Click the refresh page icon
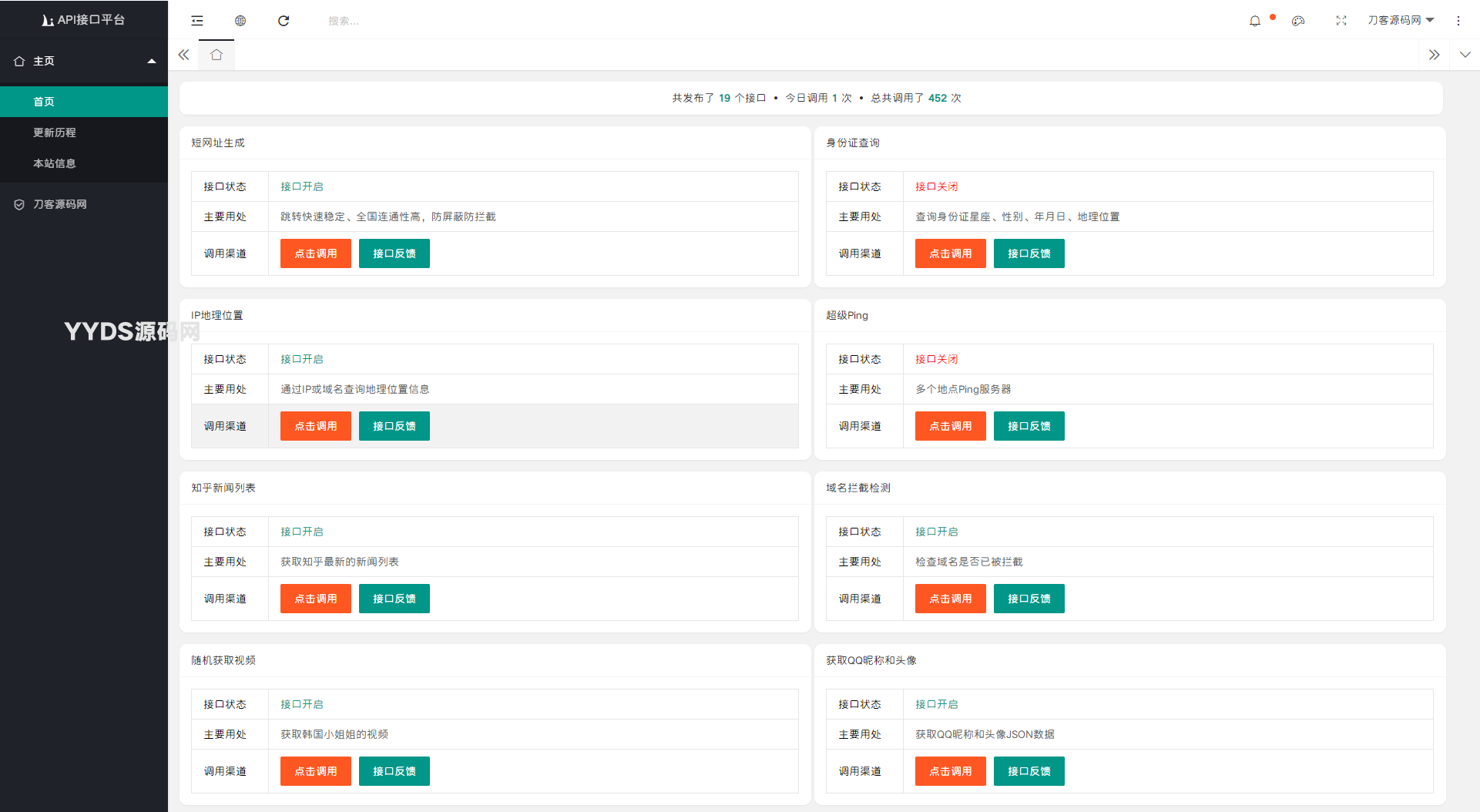The height and width of the screenshot is (812, 1480). click(x=284, y=21)
